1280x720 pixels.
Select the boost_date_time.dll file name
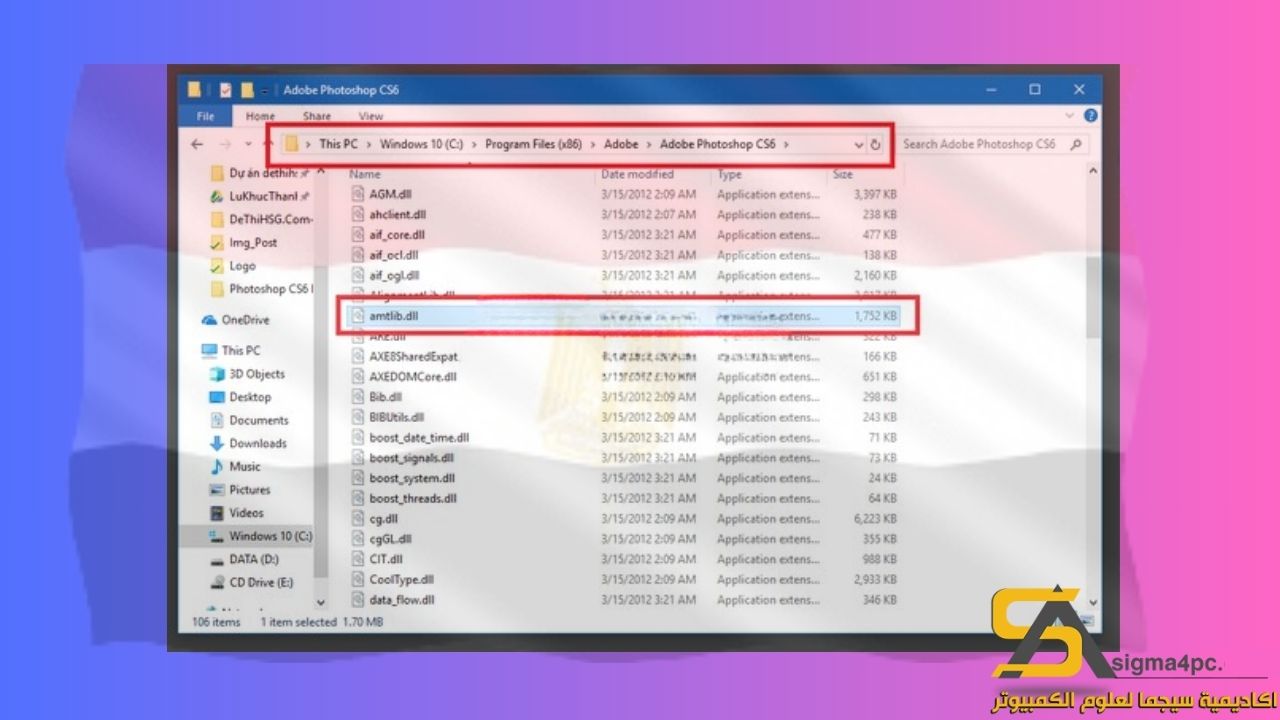[419, 437]
